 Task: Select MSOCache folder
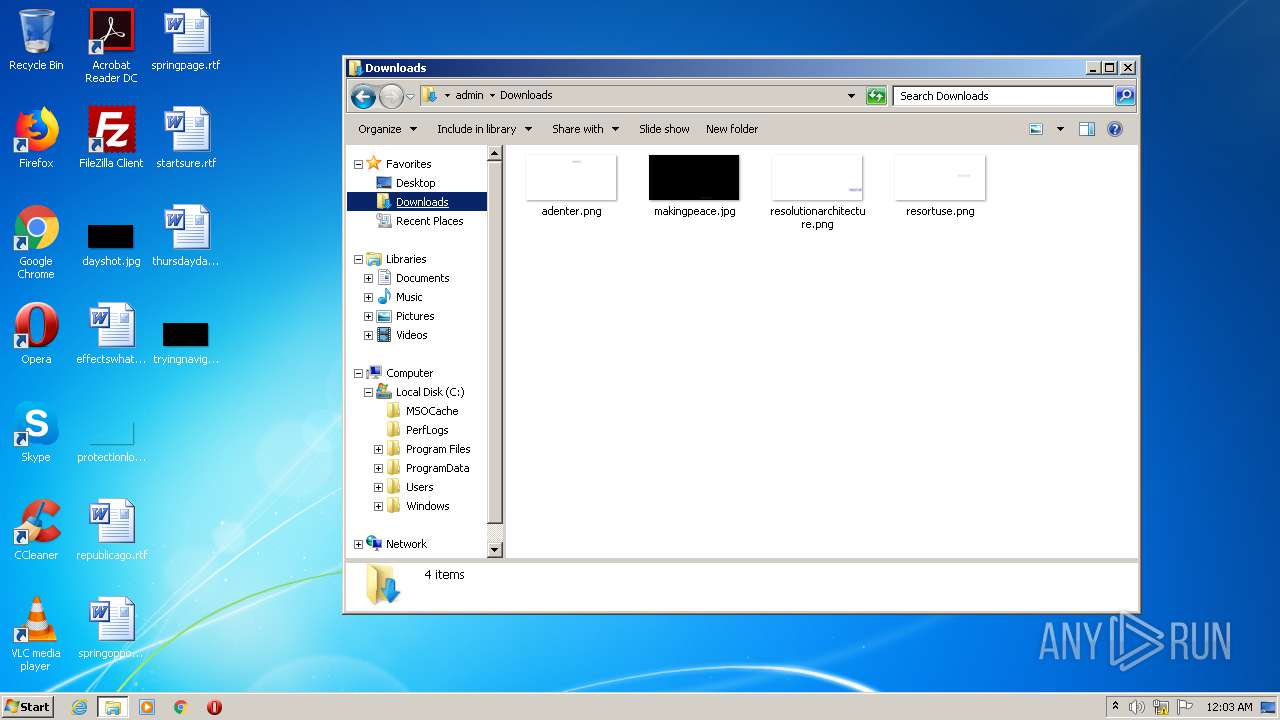pos(432,411)
